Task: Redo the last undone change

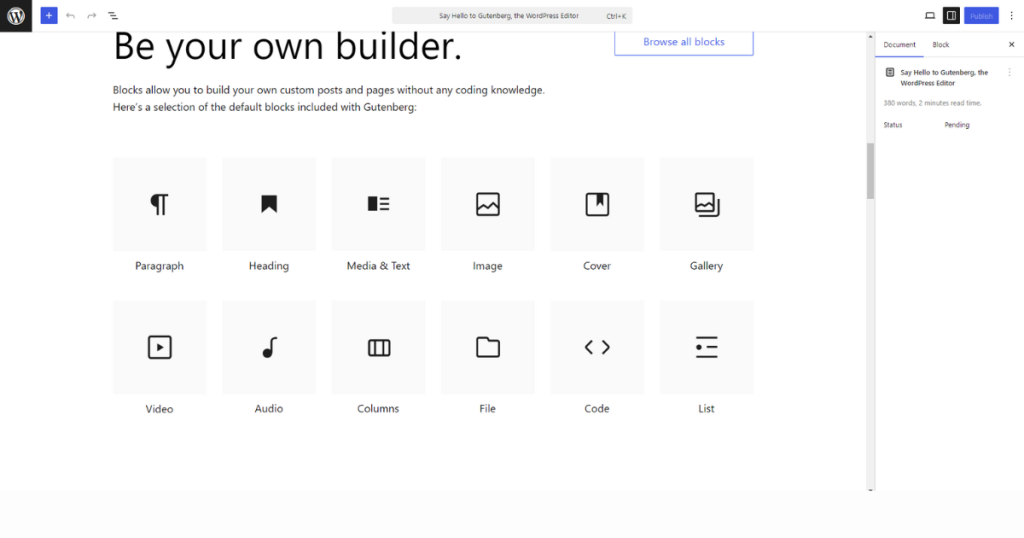Action: (x=91, y=16)
